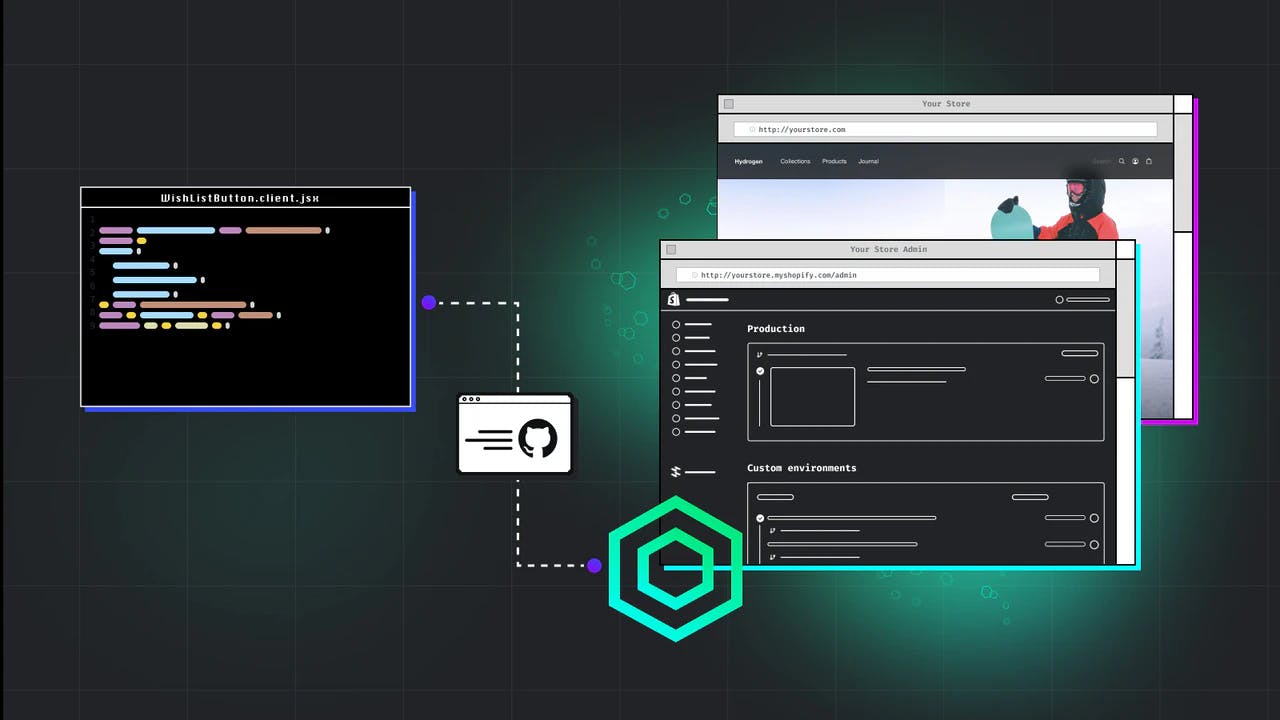The image size is (1280, 720).
Task: Open Journal in the store navigation
Action: [x=868, y=161]
